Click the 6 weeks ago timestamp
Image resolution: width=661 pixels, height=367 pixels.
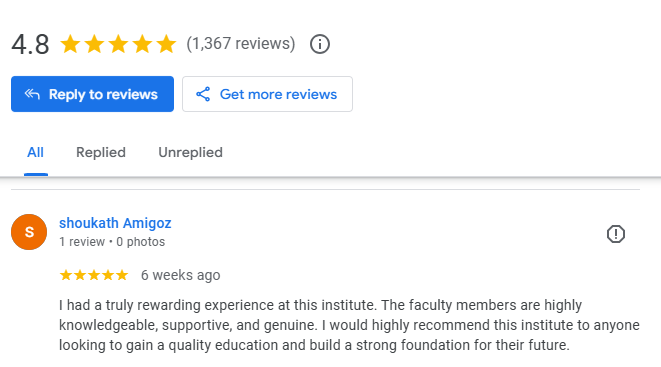[180, 275]
